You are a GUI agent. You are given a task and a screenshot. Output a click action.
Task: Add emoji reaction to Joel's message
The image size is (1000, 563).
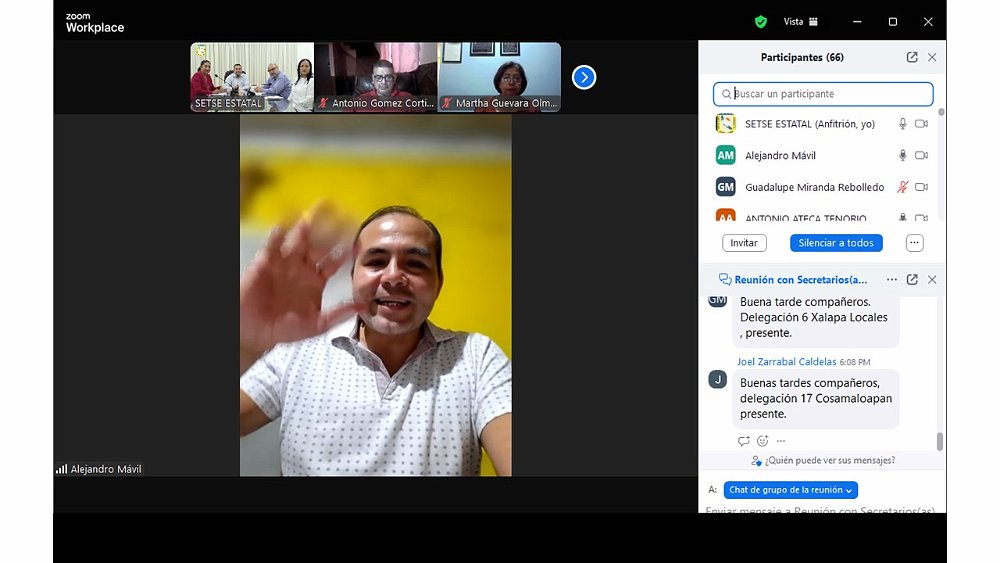(x=762, y=441)
